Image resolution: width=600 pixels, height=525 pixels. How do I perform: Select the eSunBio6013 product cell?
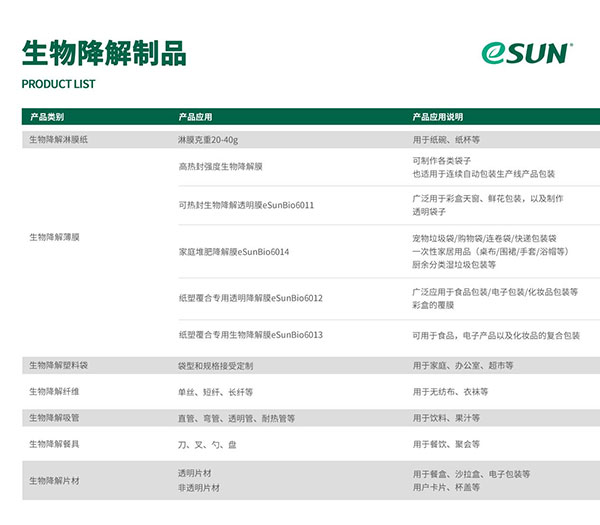point(251,335)
